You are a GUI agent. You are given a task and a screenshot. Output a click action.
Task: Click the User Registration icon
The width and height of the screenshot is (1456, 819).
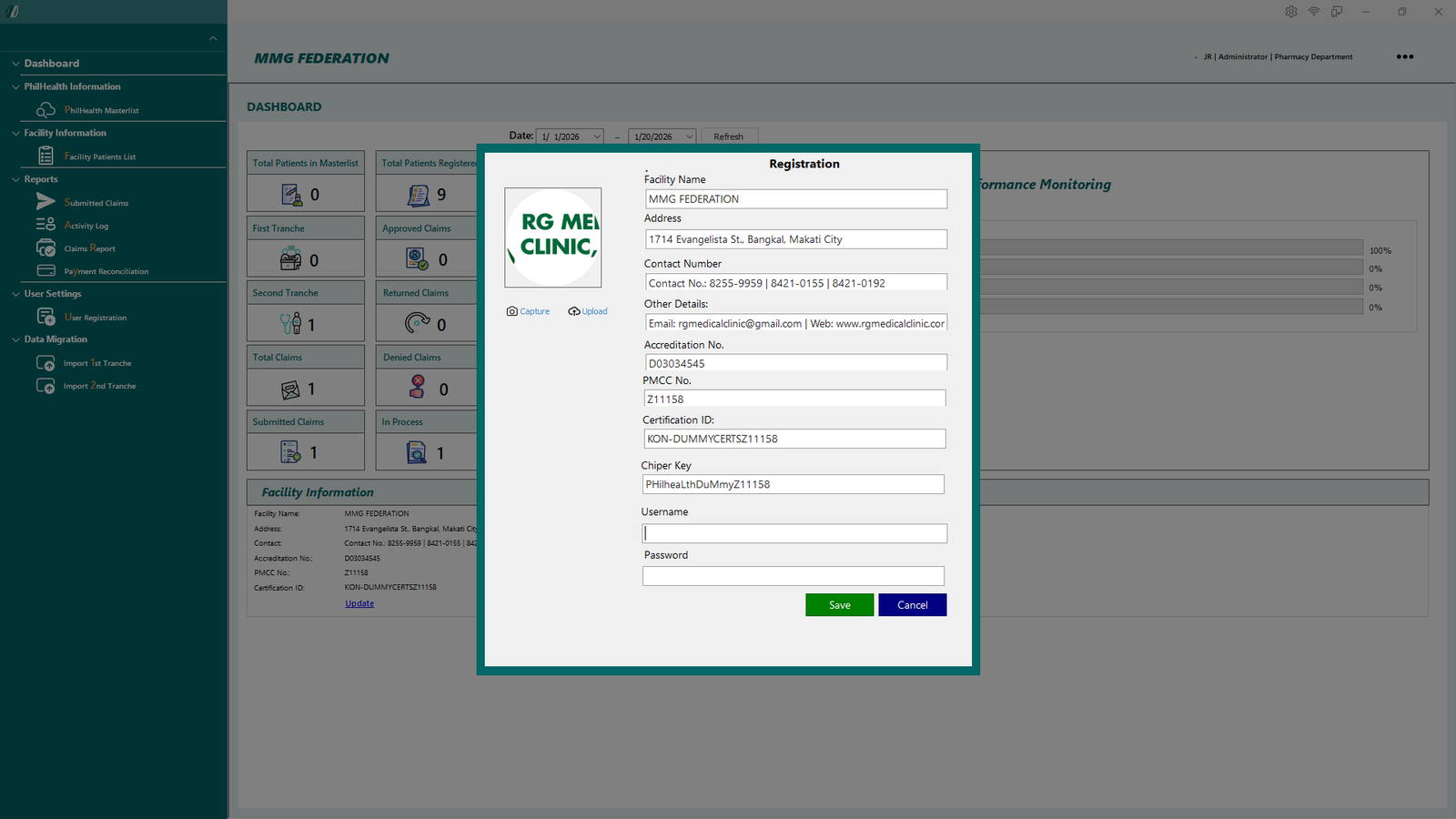pos(45,317)
